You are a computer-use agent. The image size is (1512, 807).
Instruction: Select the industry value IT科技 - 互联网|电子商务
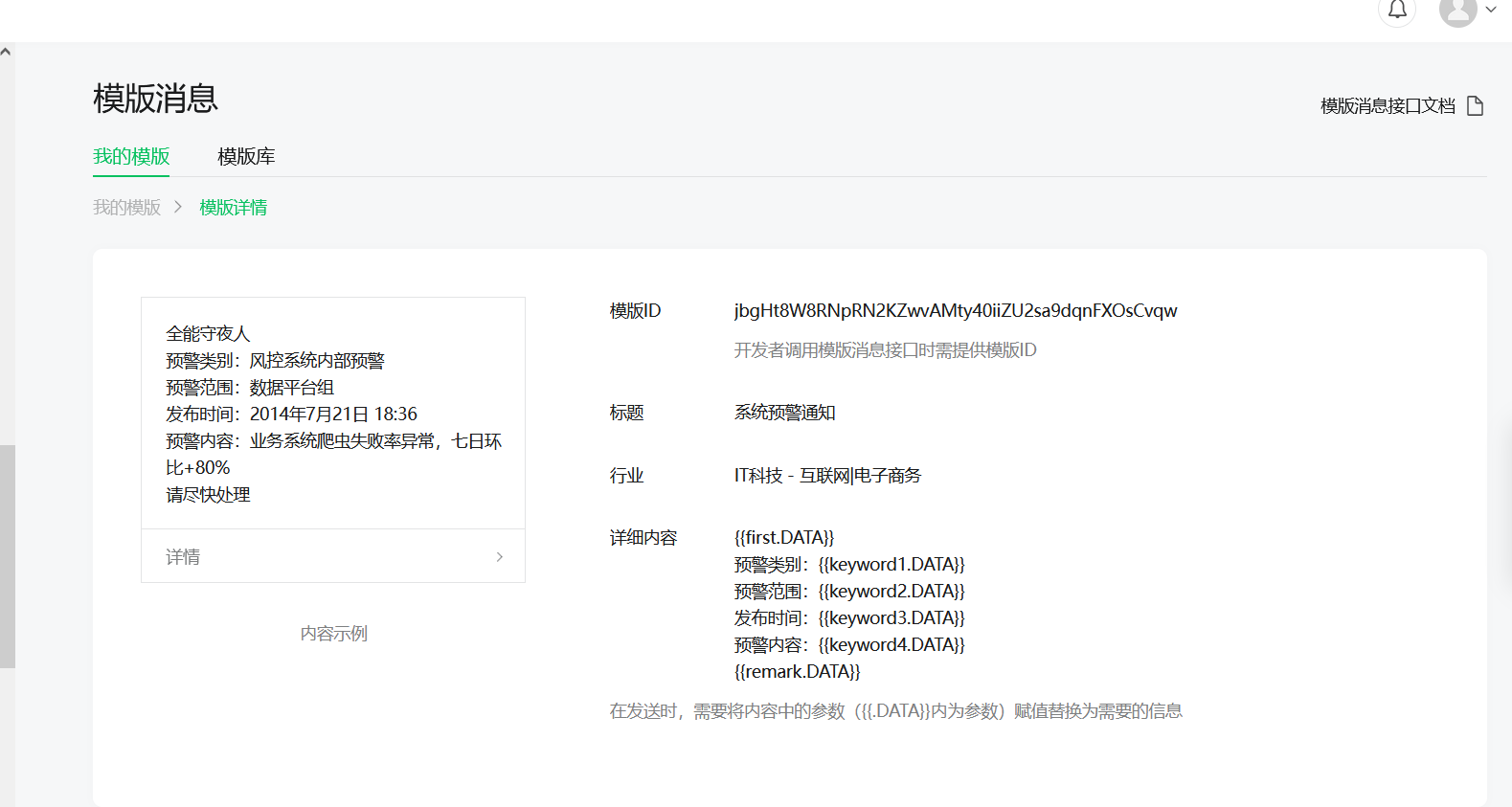click(x=827, y=476)
